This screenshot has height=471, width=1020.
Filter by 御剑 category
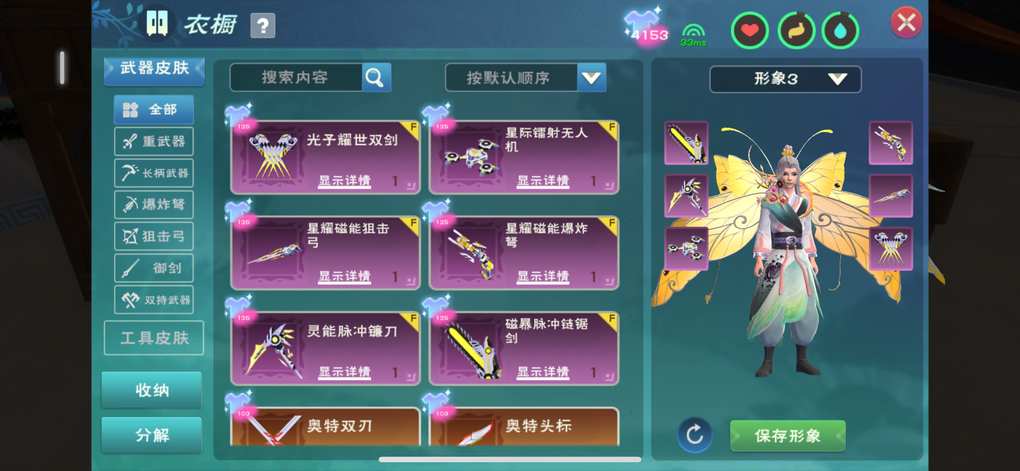point(154,267)
